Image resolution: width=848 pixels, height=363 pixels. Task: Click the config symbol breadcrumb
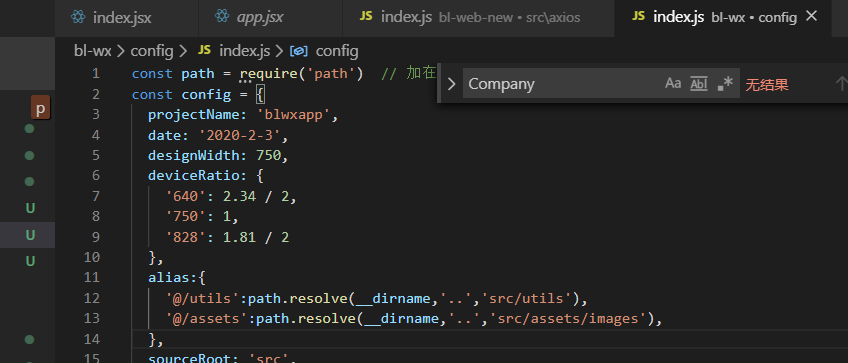tap(337, 51)
